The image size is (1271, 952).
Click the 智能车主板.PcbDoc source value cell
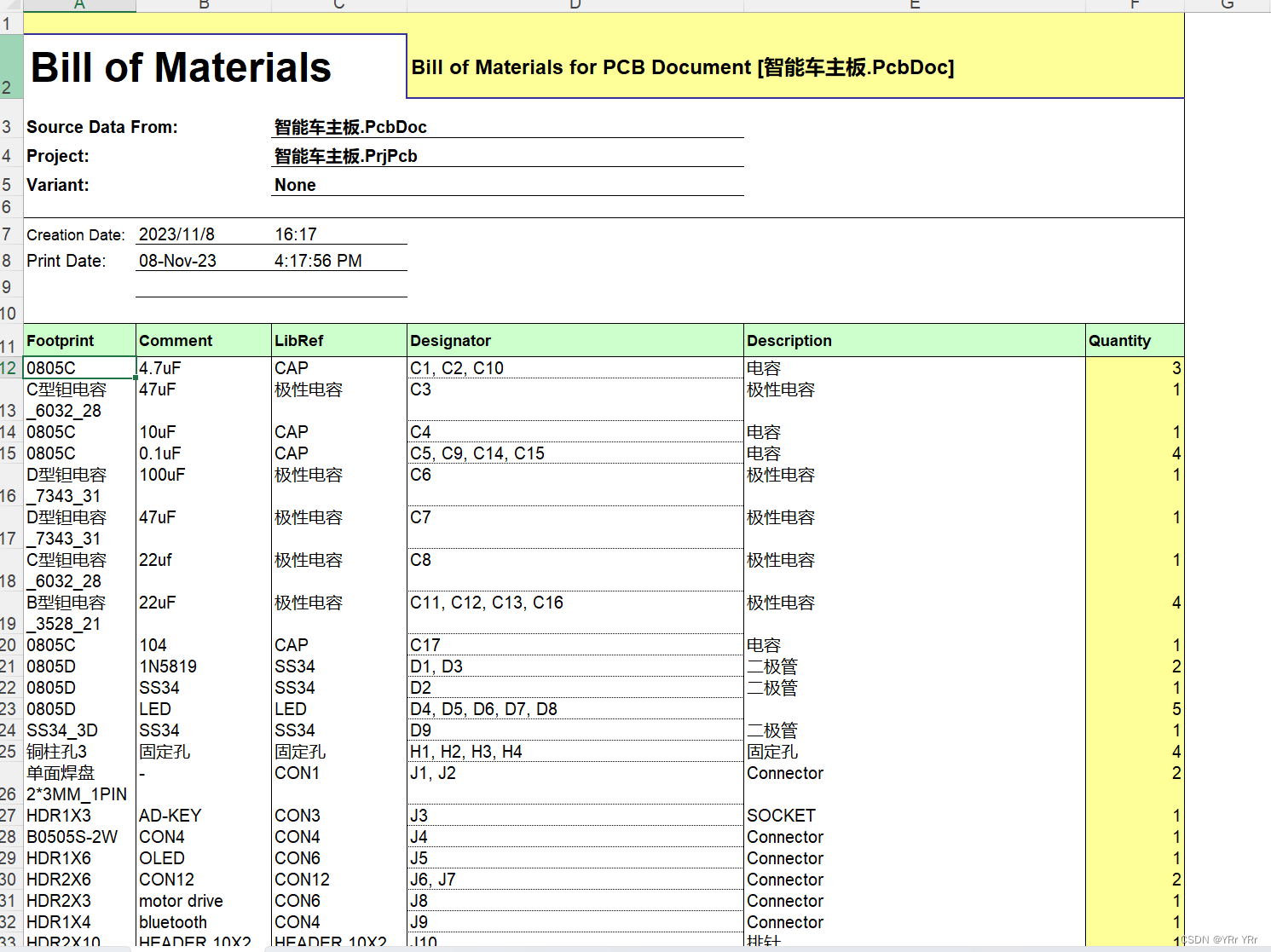(507, 127)
